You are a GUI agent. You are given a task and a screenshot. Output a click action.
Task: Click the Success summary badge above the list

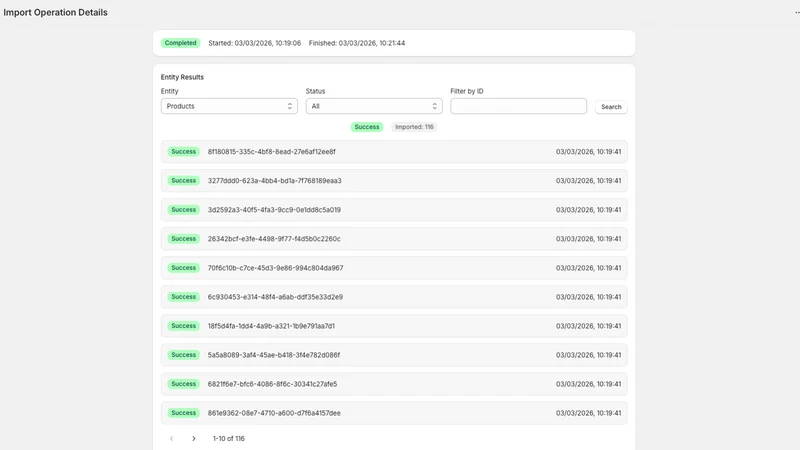(x=367, y=127)
